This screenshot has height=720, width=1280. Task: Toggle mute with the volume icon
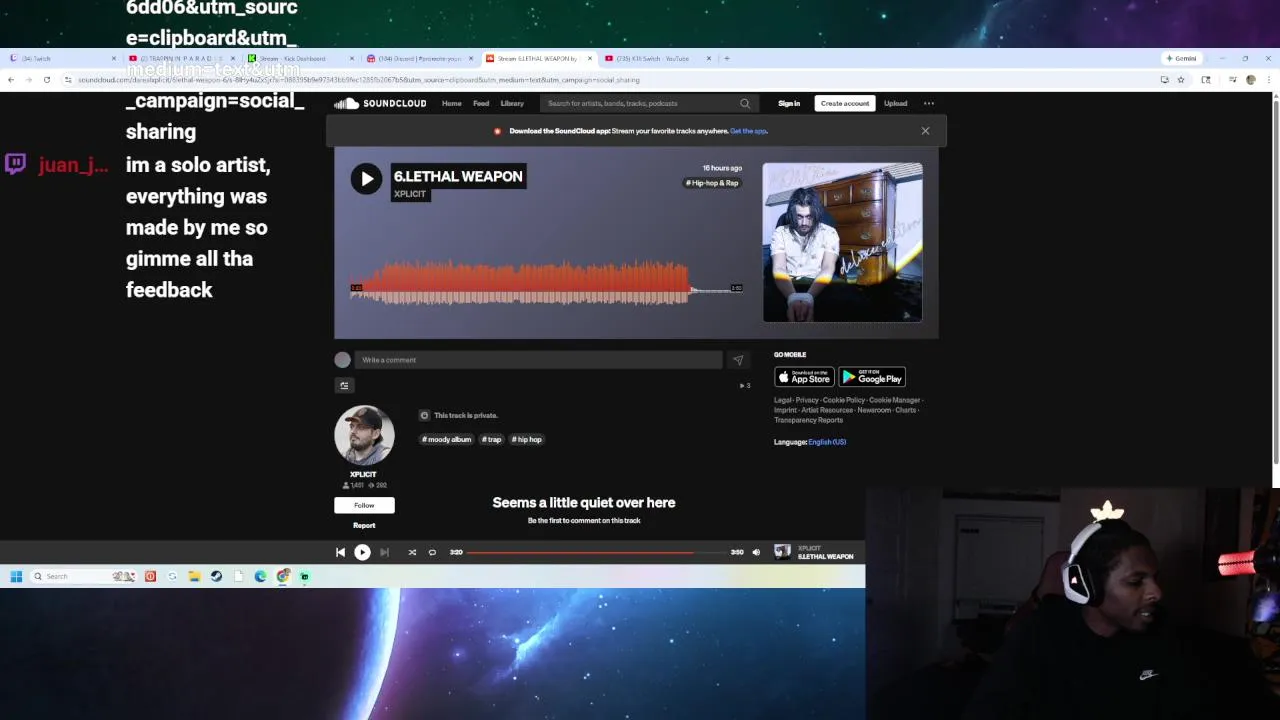pyautogui.click(x=756, y=552)
